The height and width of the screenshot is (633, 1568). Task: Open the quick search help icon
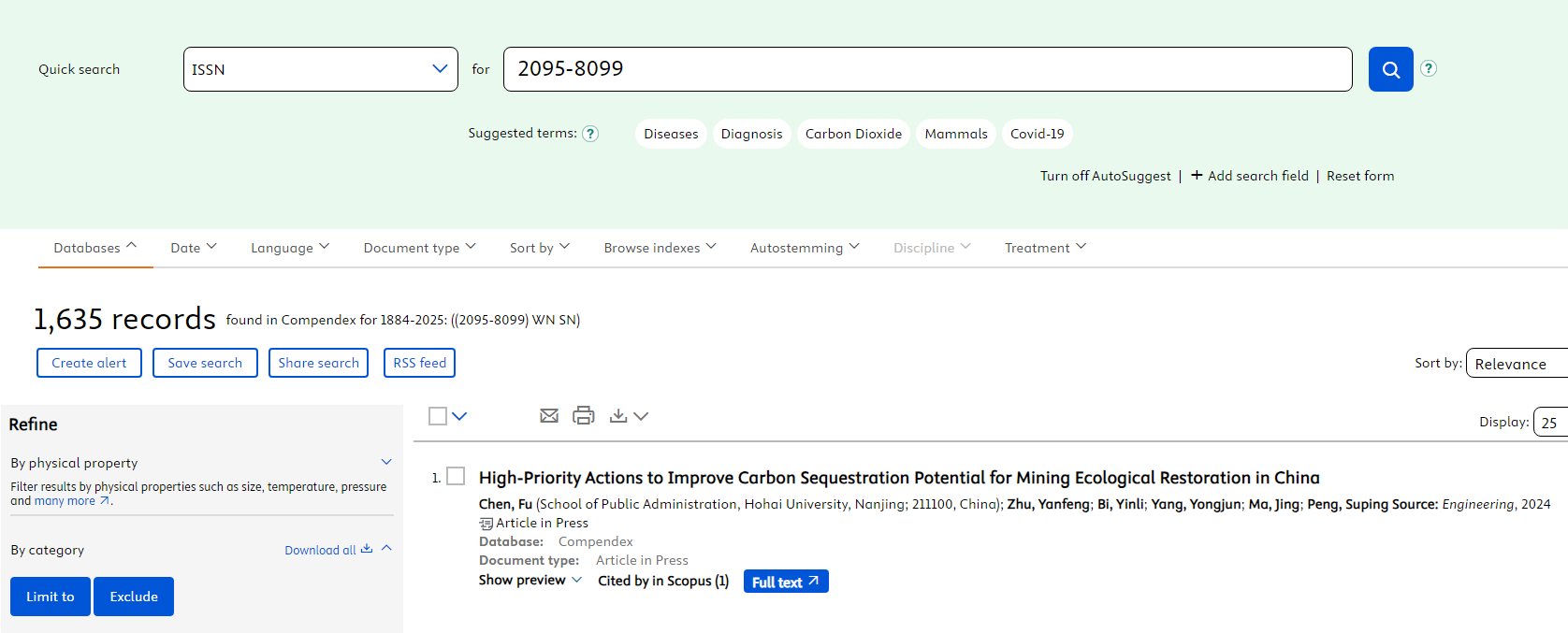(1429, 68)
